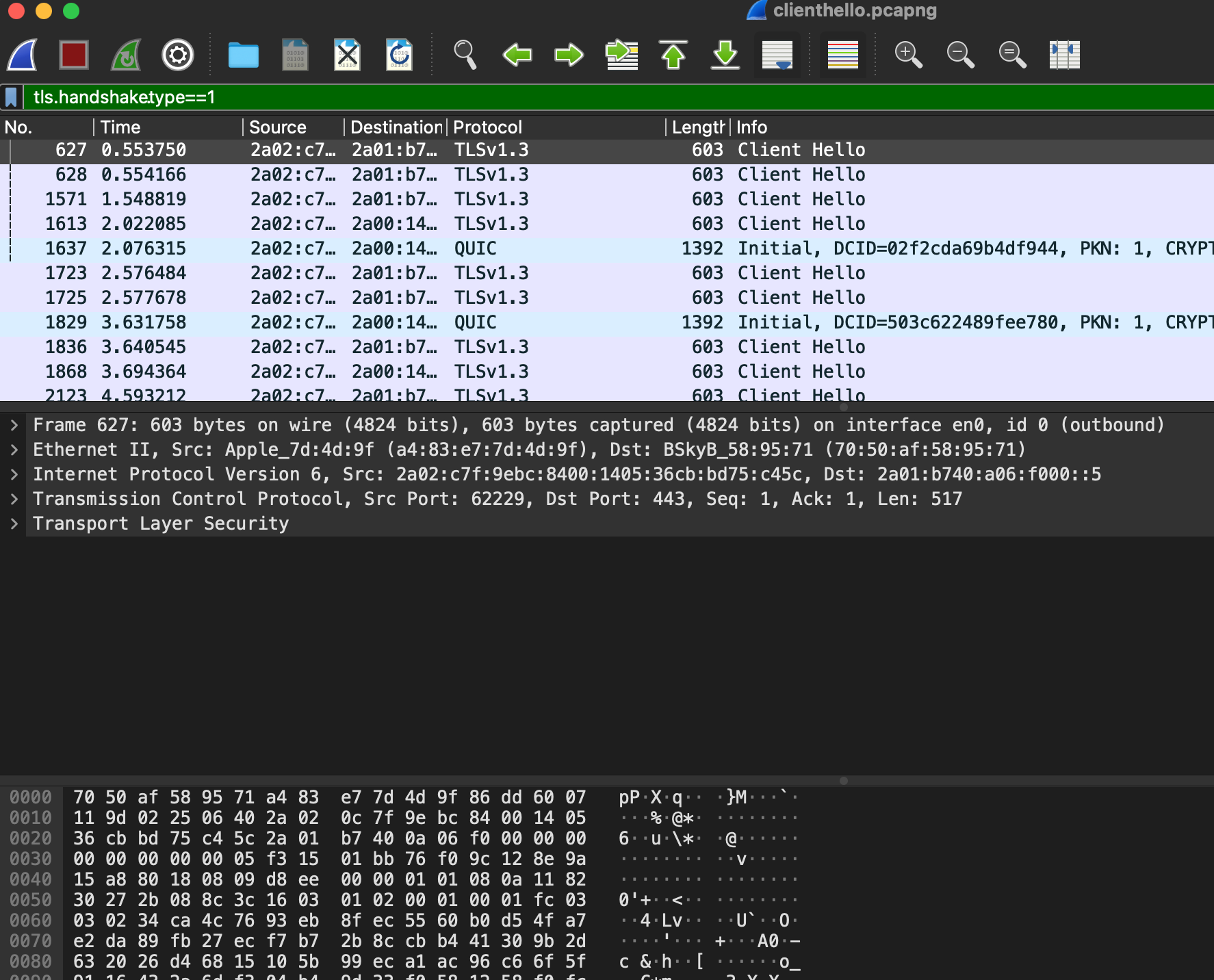Select packet 628 in the list
The width and height of the screenshot is (1214, 980).
click(607, 175)
